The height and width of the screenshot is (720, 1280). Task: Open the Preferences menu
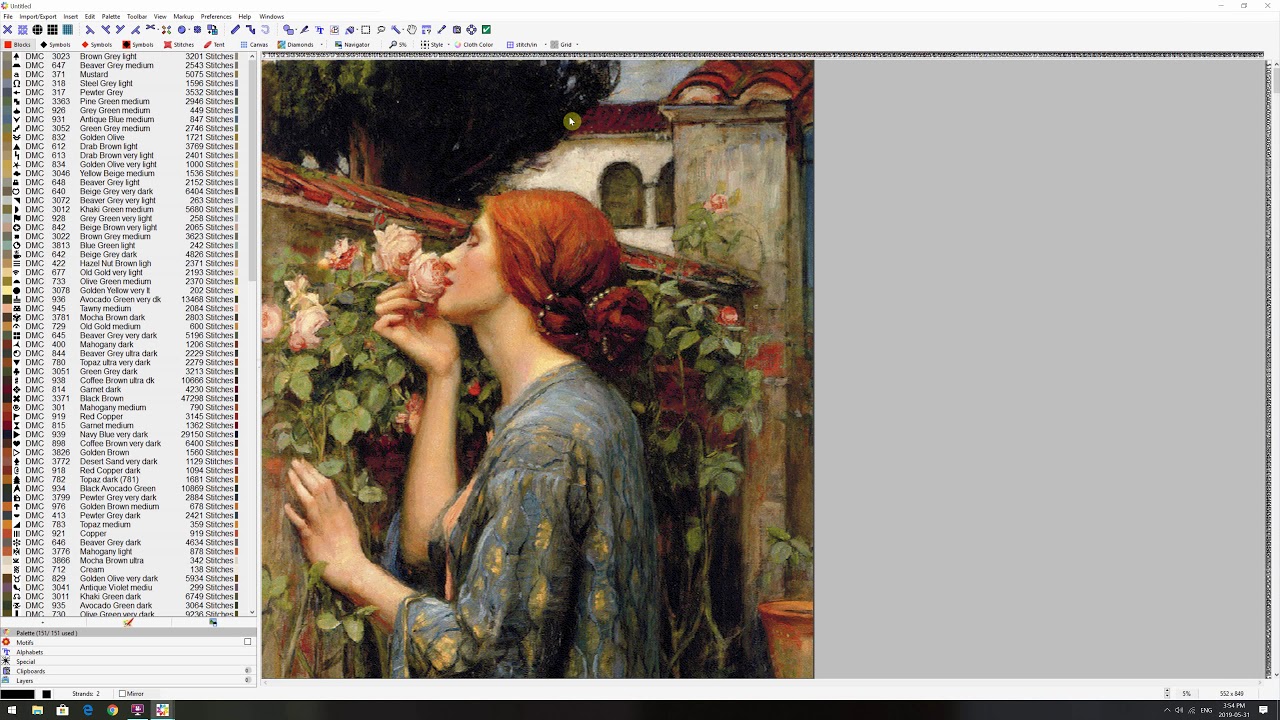(216, 17)
